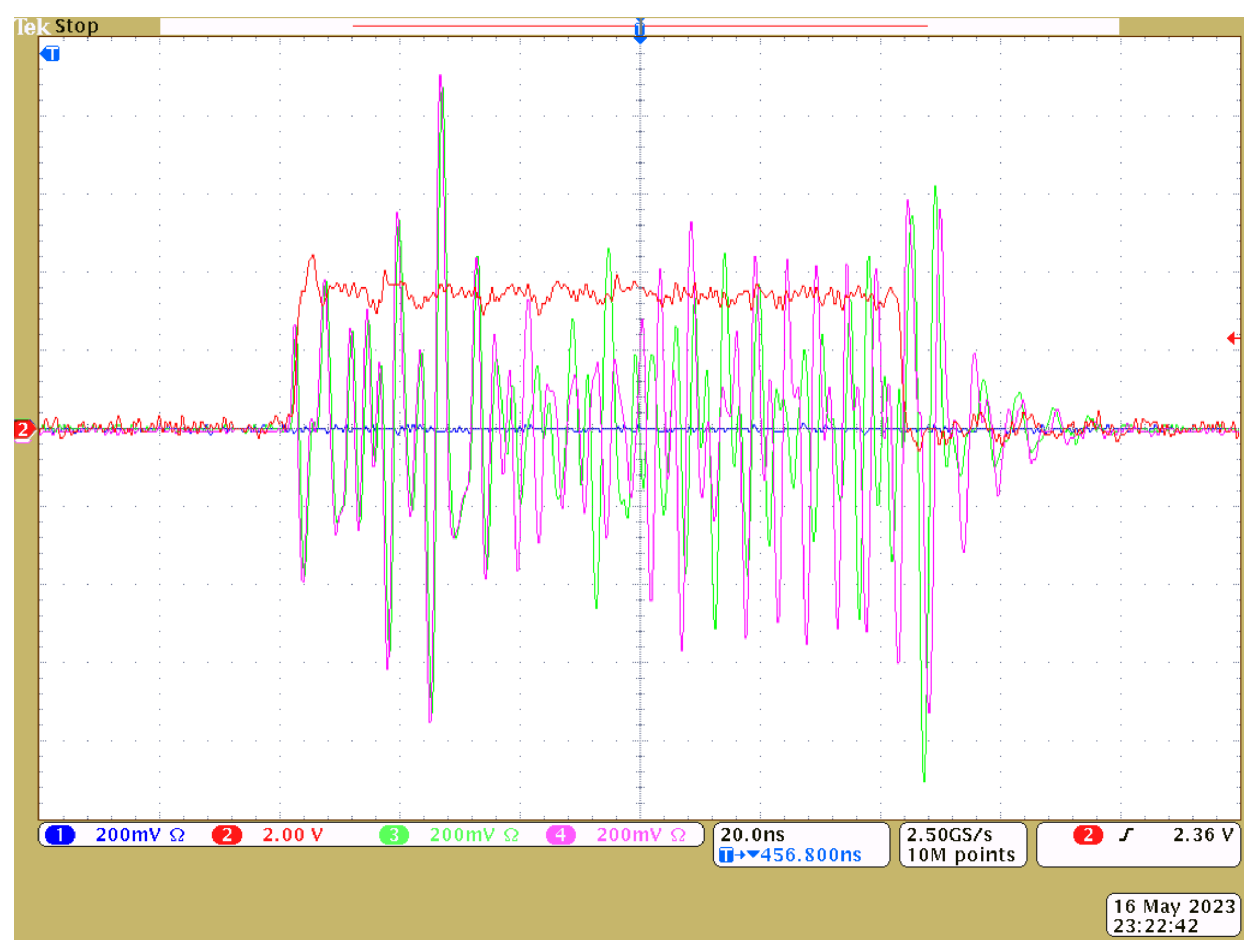This screenshot has height=952, width=1256.
Task: Select channel 1 200mV scale readout
Action: coord(139,835)
